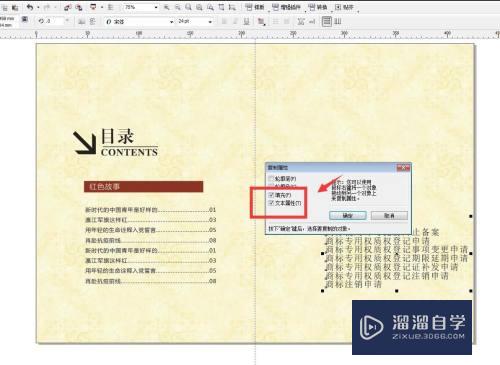Check the 轮廓笔 outline pen checkbox
The height and width of the screenshot is (365, 500).
tap(271, 179)
